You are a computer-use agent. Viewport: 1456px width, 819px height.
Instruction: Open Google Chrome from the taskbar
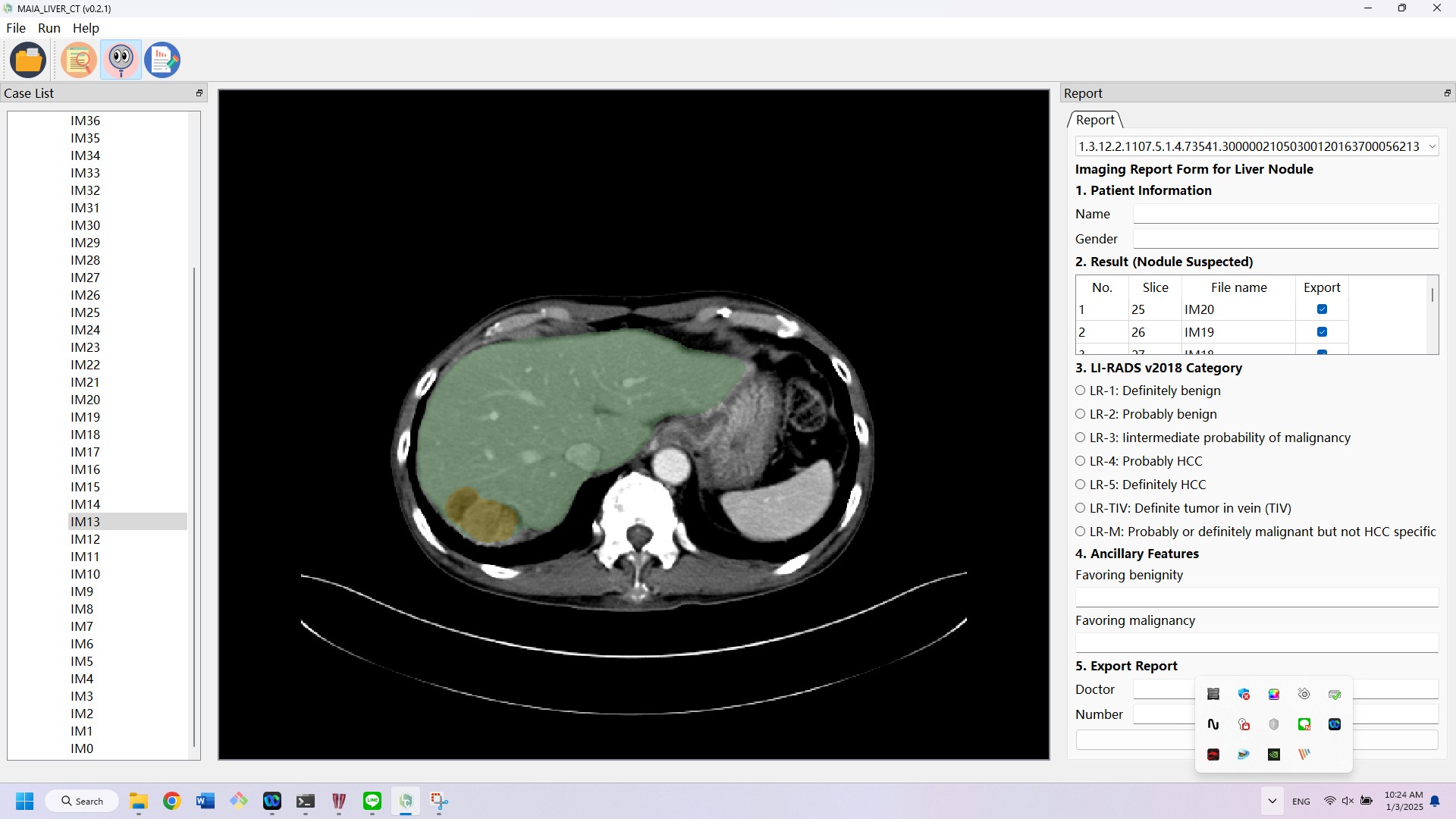[x=172, y=801]
